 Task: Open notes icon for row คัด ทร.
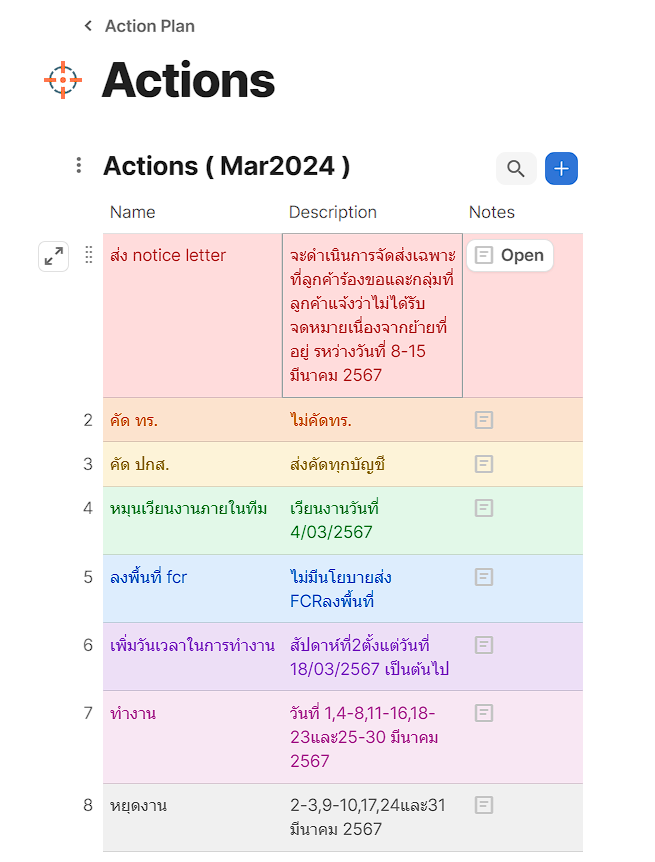pos(484,420)
